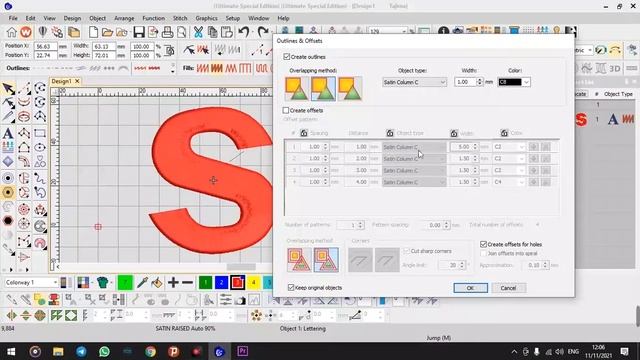Open Premiere Pro from taskbar
The width and height of the screenshot is (640, 360).
(242, 351)
